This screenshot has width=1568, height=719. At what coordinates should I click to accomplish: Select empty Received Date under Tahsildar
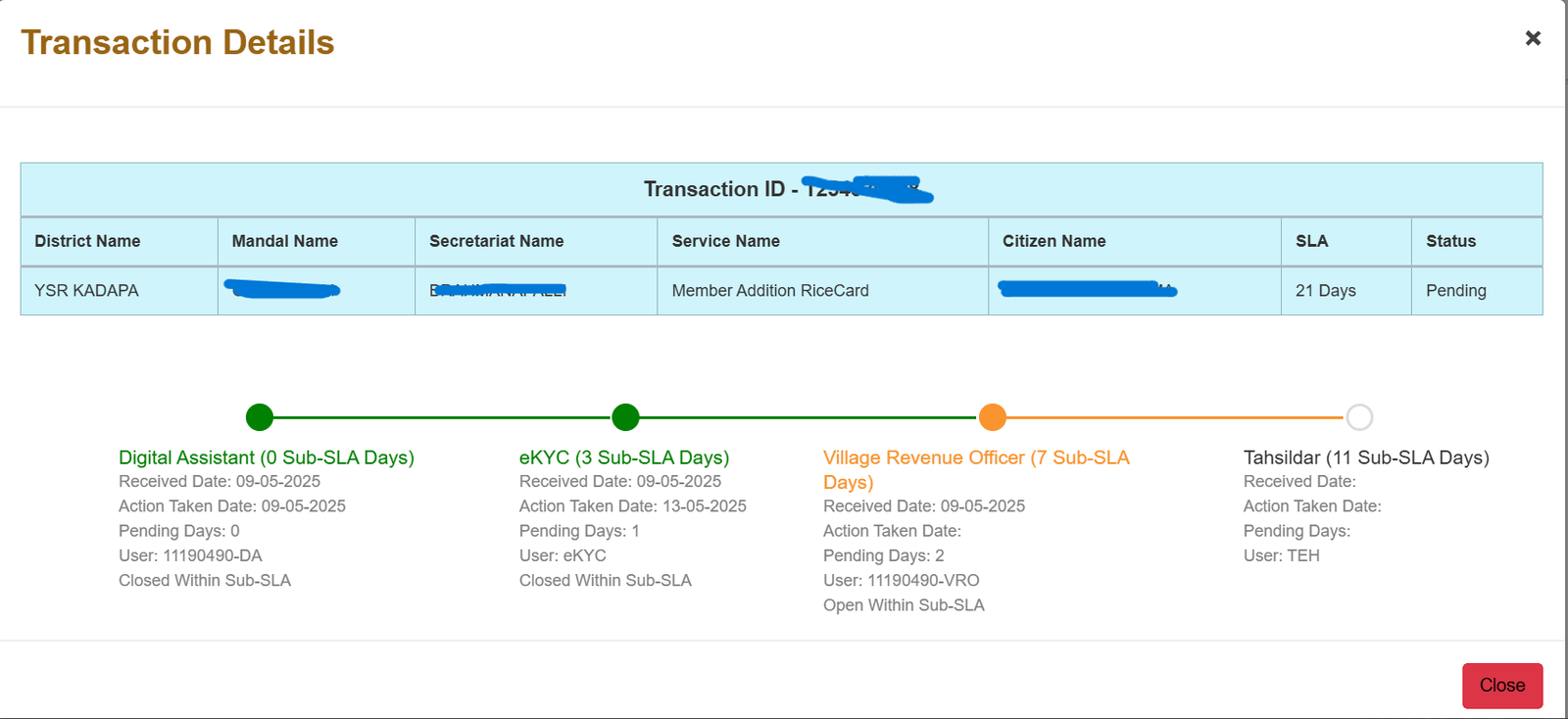(1299, 482)
